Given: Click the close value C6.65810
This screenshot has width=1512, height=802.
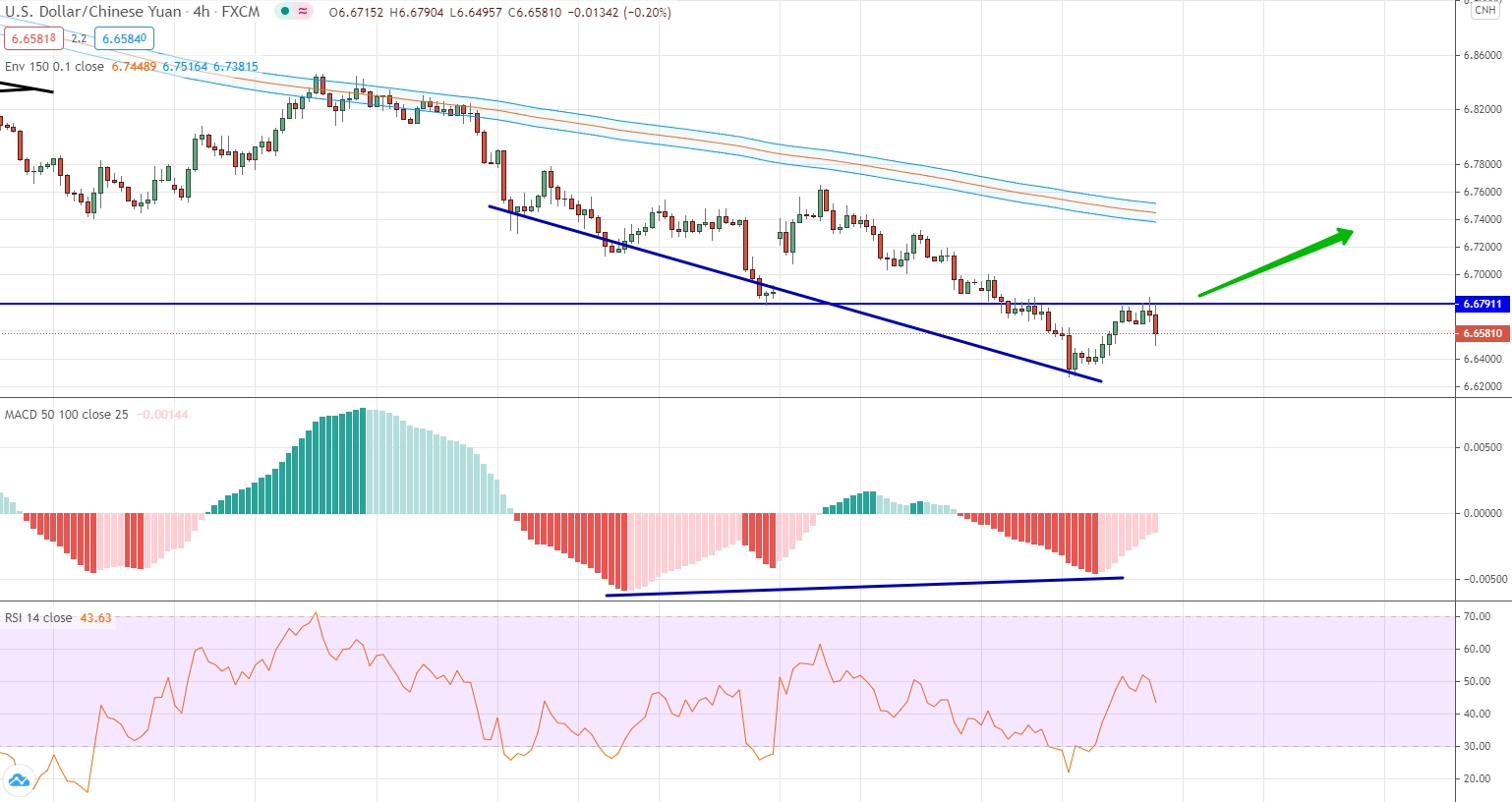Looking at the screenshot, I should 537,13.
